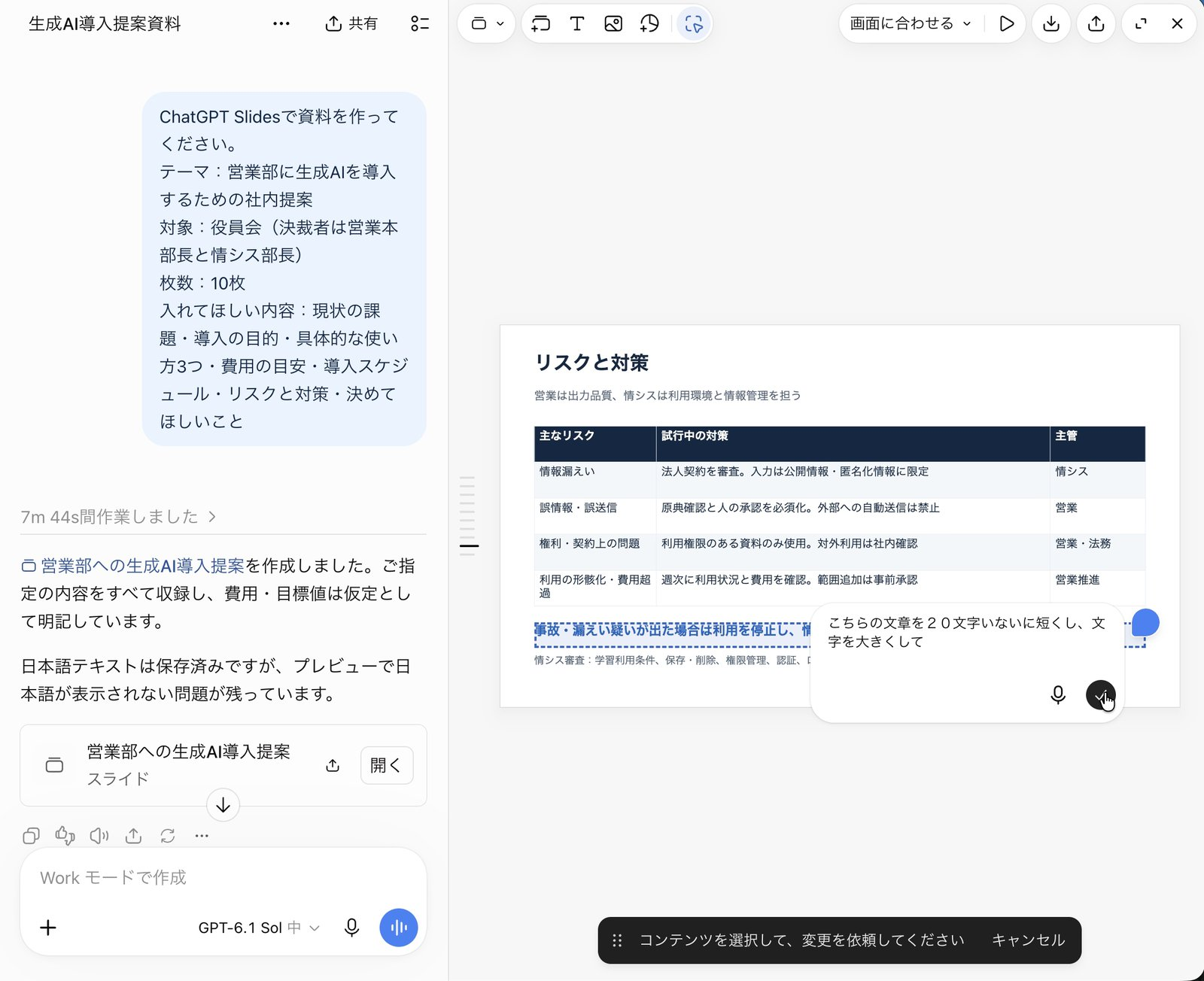
Task: Click キャンセル in the bottom bar
Action: [x=1028, y=940]
